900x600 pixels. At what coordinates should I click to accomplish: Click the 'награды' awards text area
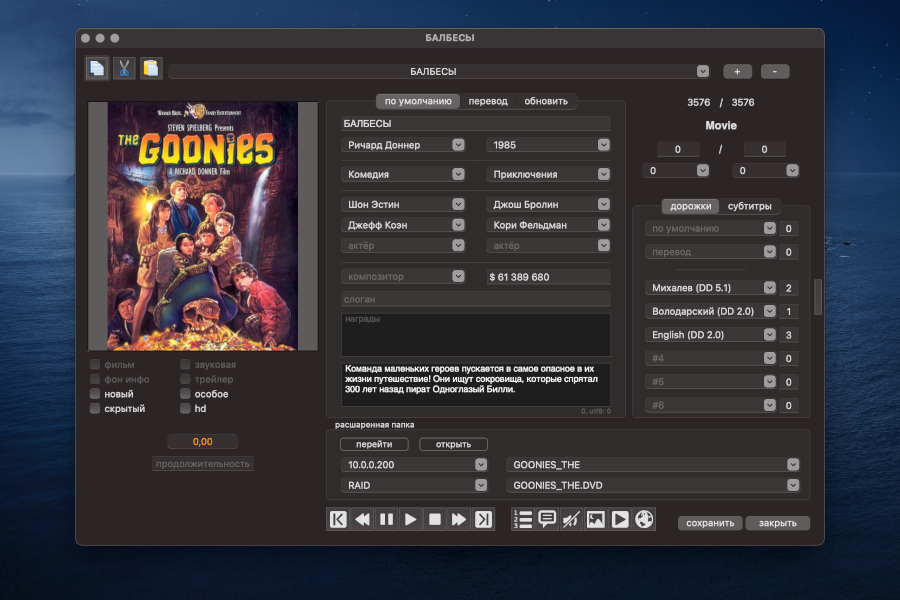point(476,334)
